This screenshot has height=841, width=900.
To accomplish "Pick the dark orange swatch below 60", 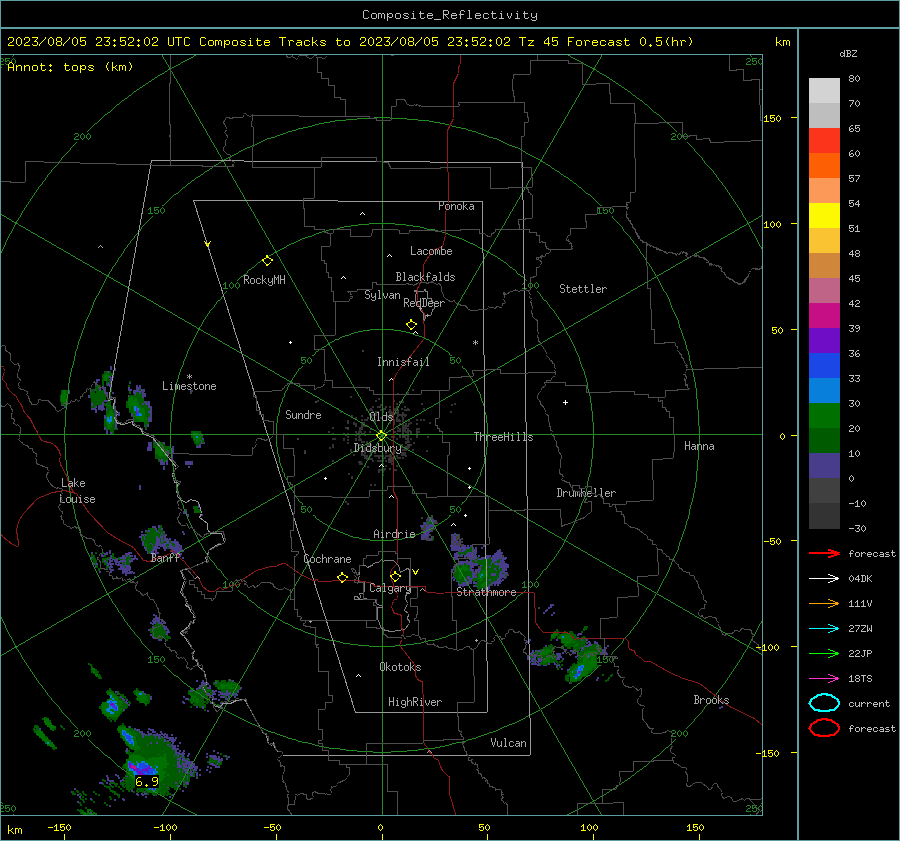I will (x=824, y=165).
